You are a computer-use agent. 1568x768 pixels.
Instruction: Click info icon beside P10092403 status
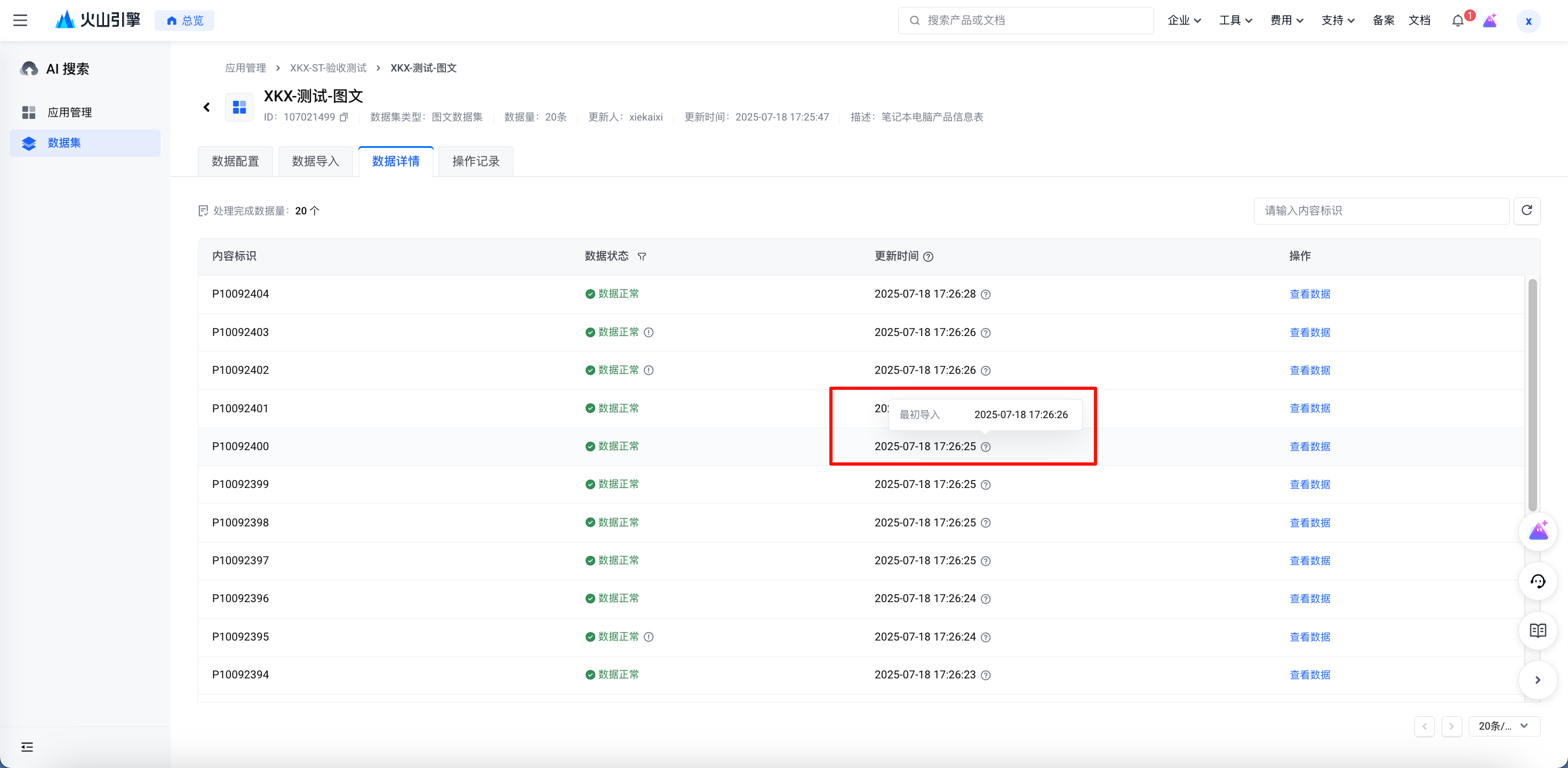tap(649, 332)
